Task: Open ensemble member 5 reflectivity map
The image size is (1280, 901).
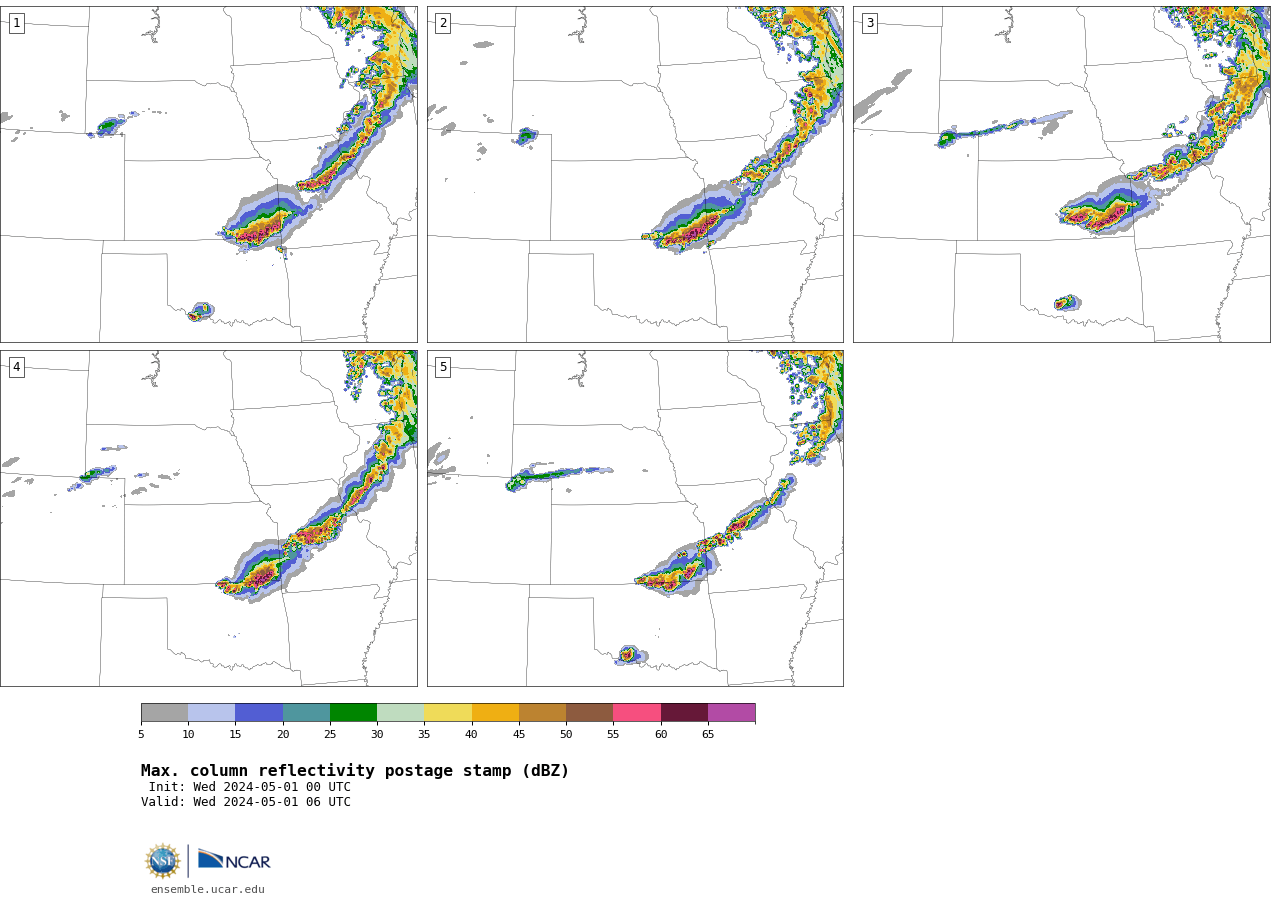Action: [635, 518]
